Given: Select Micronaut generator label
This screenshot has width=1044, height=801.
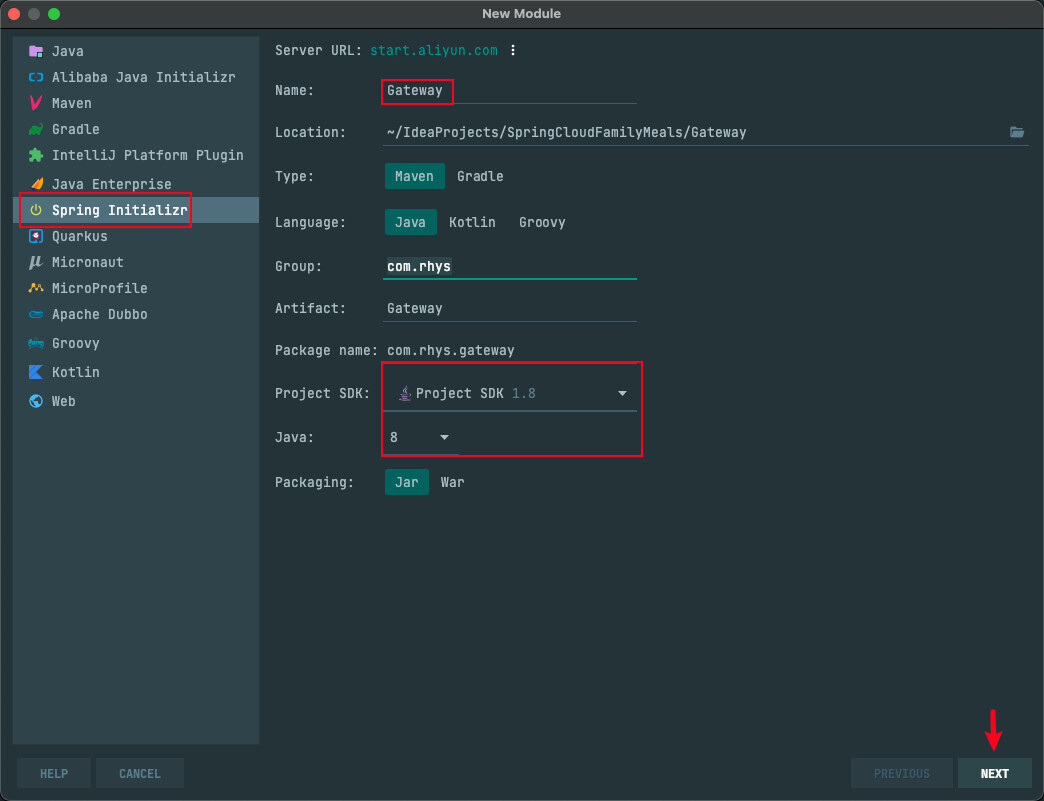Looking at the screenshot, I should [x=88, y=262].
